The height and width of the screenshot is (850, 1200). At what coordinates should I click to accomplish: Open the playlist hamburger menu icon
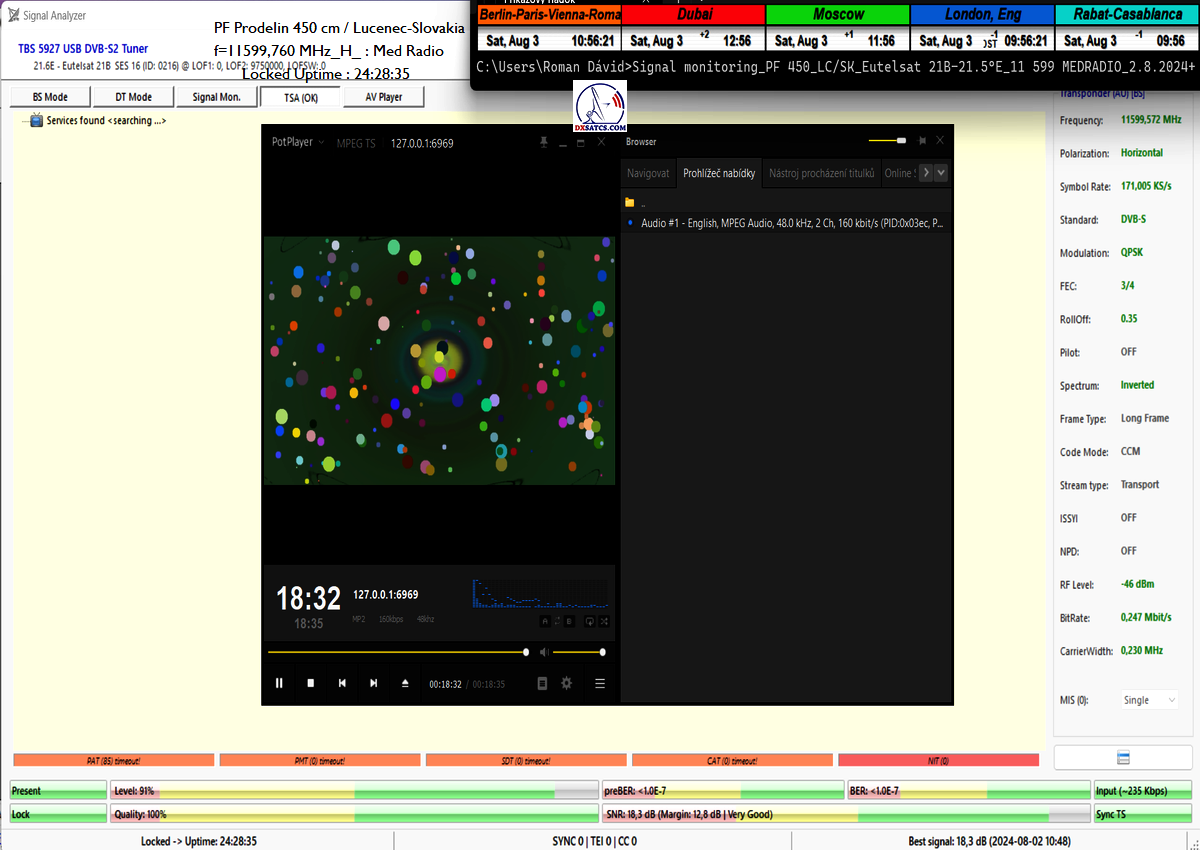coord(600,683)
